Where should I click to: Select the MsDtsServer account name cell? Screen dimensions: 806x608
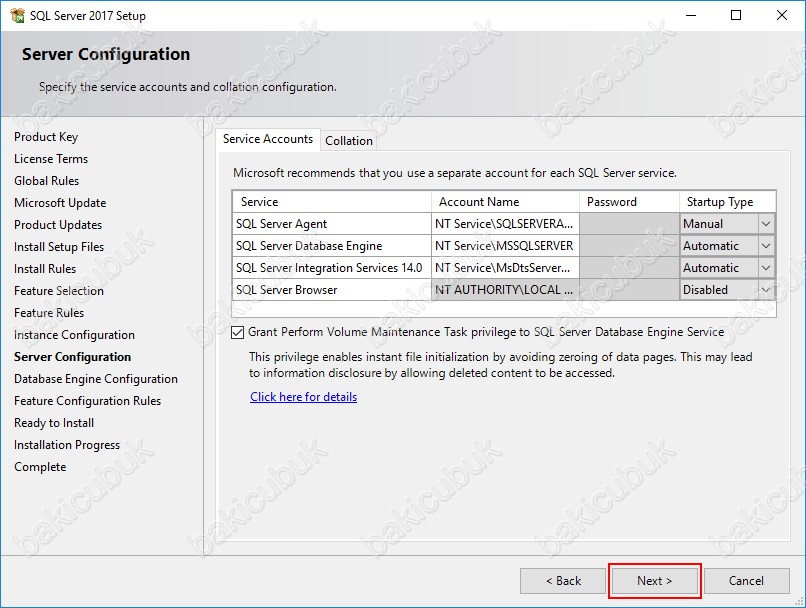tap(505, 268)
